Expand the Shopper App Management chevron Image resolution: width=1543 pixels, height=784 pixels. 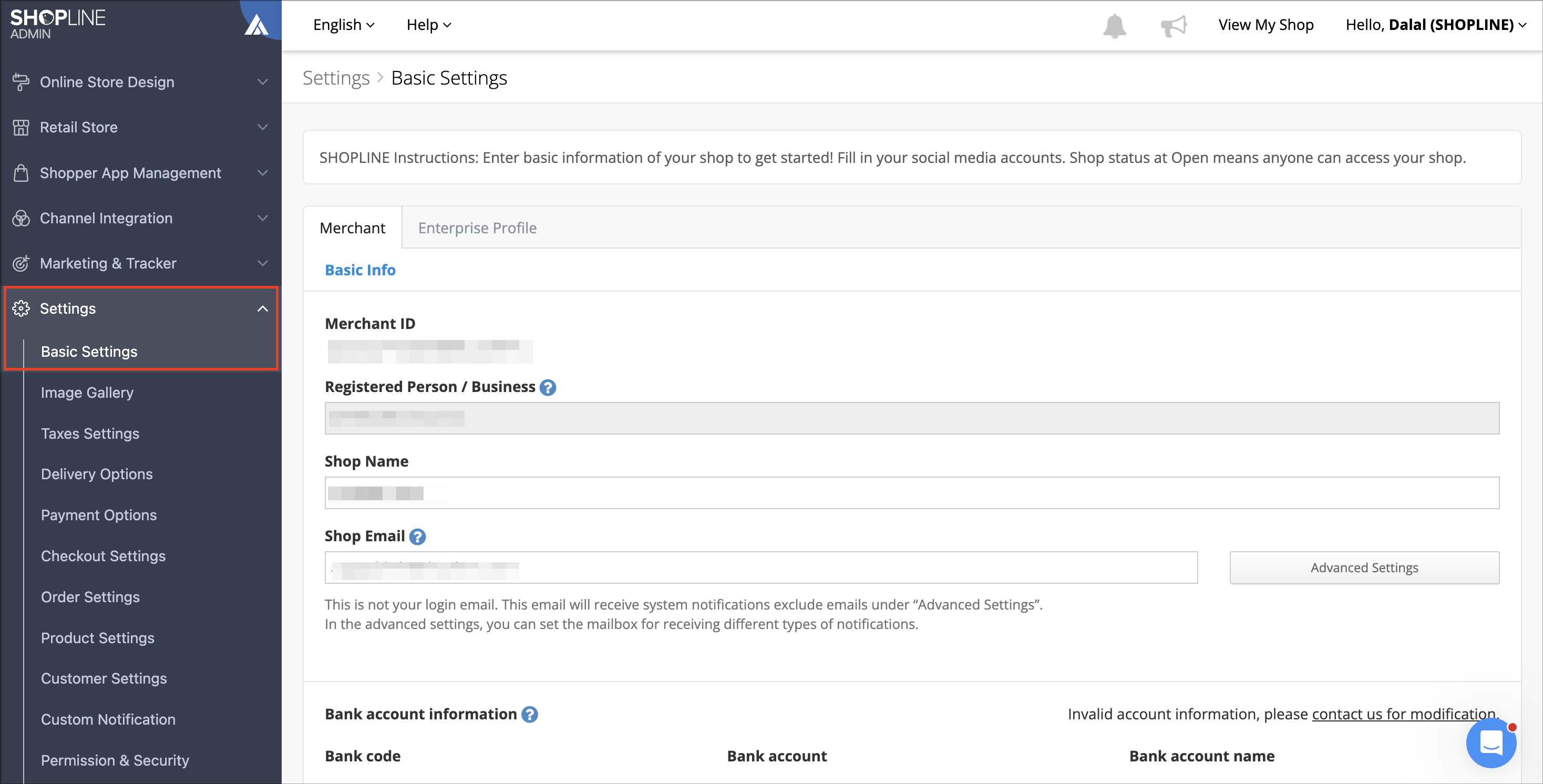[x=262, y=172]
